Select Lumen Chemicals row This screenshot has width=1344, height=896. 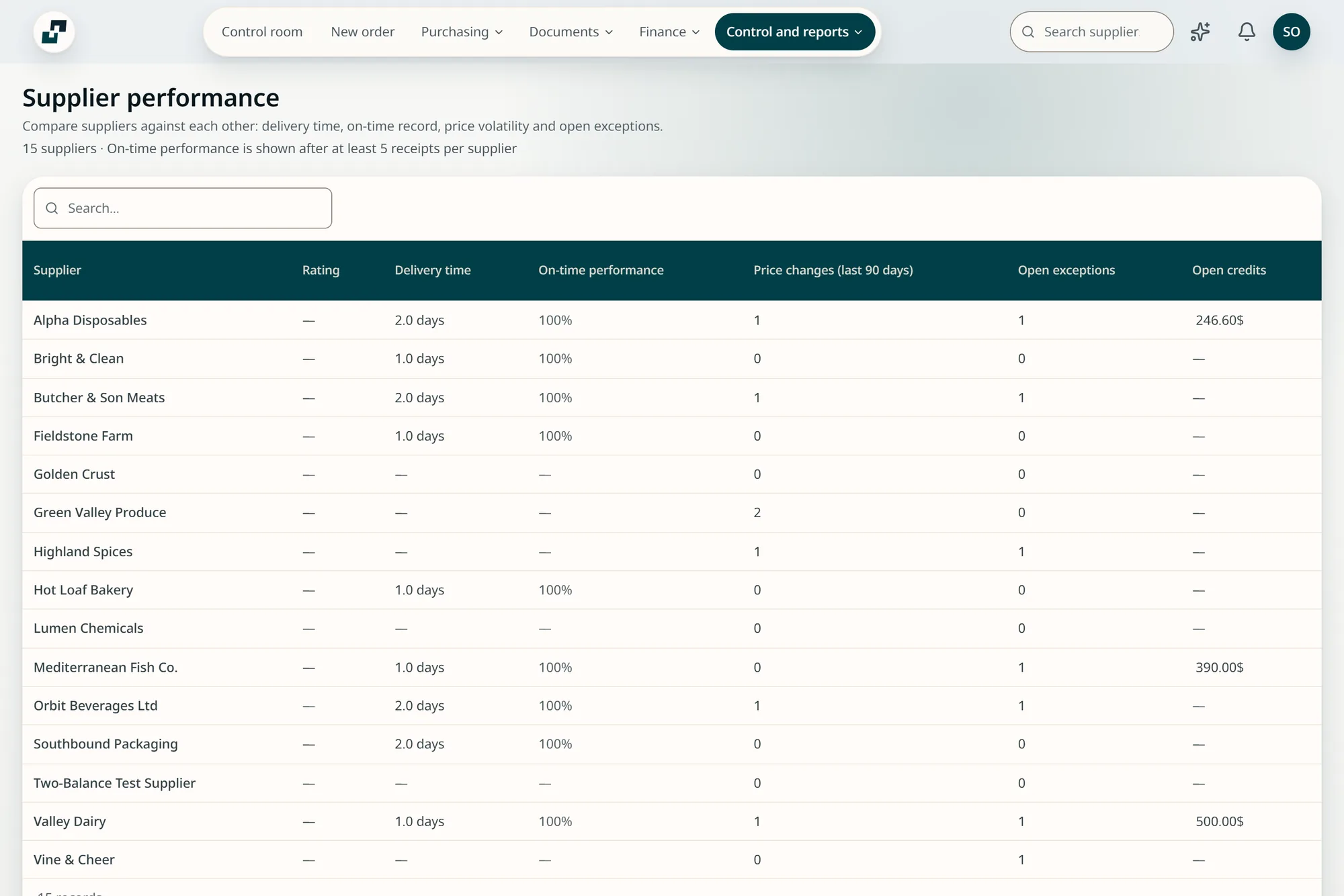click(x=672, y=628)
